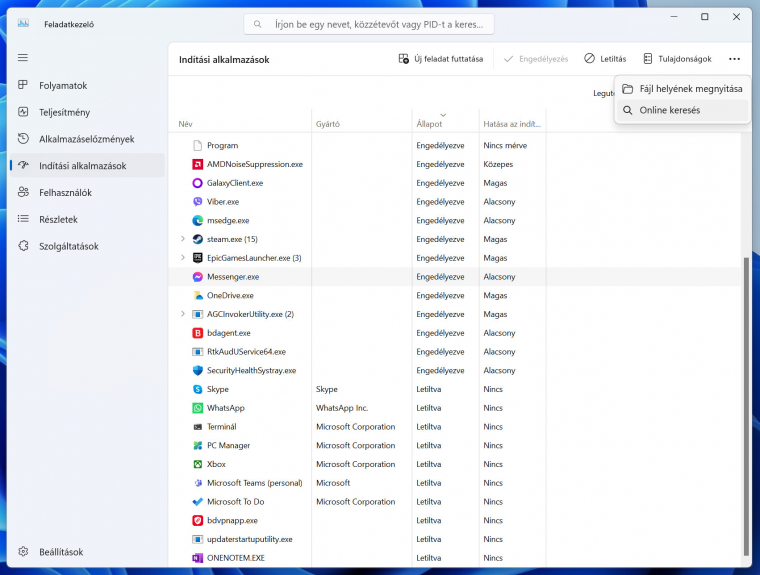Click the WhatsApp green icon
Image resolution: width=760 pixels, height=575 pixels.
(197, 408)
